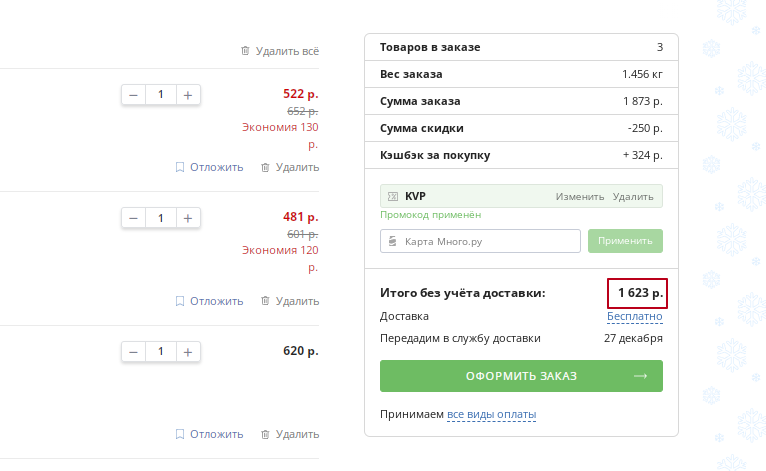Increase quantity of the 620 р. item
The width and height of the screenshot is (766, 471).
188,352
